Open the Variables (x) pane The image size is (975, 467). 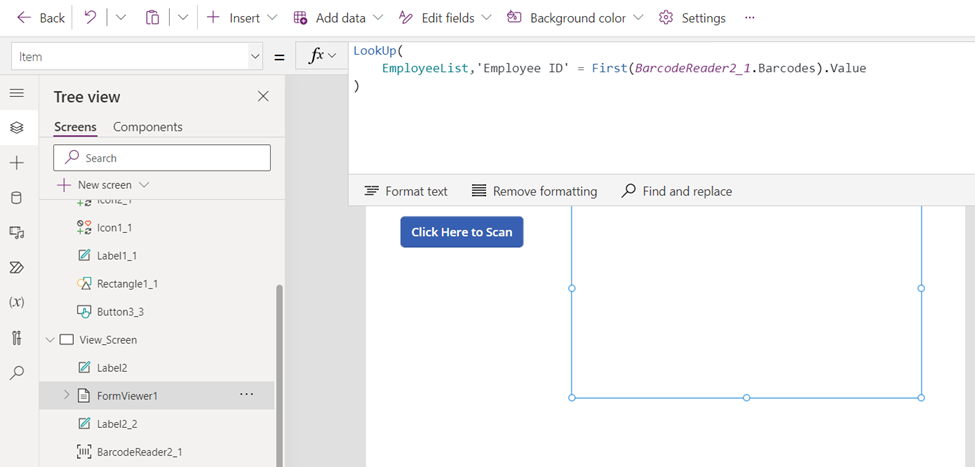[17, 303]
